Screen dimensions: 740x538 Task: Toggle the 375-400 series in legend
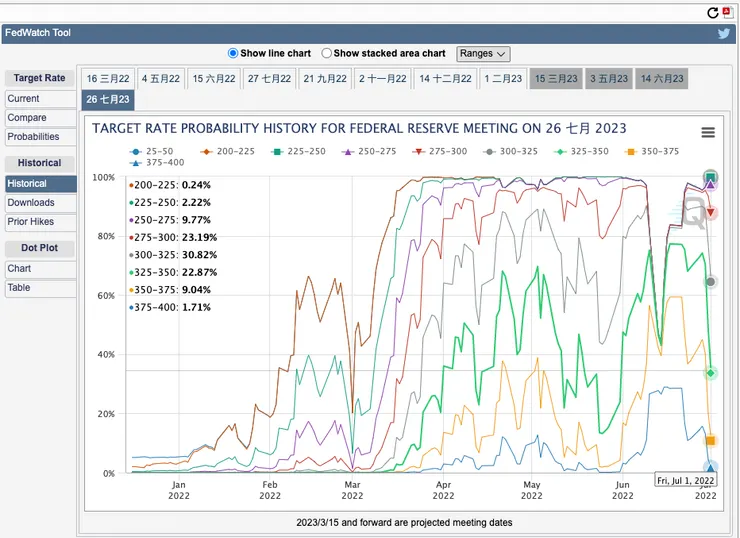click(157, 162)
